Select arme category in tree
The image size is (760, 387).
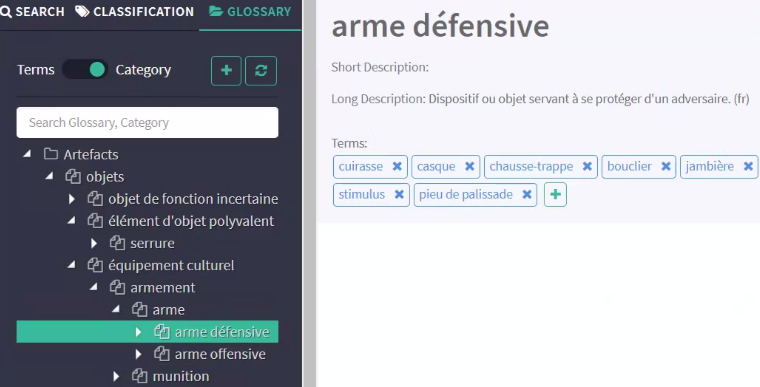click(169, 309)
